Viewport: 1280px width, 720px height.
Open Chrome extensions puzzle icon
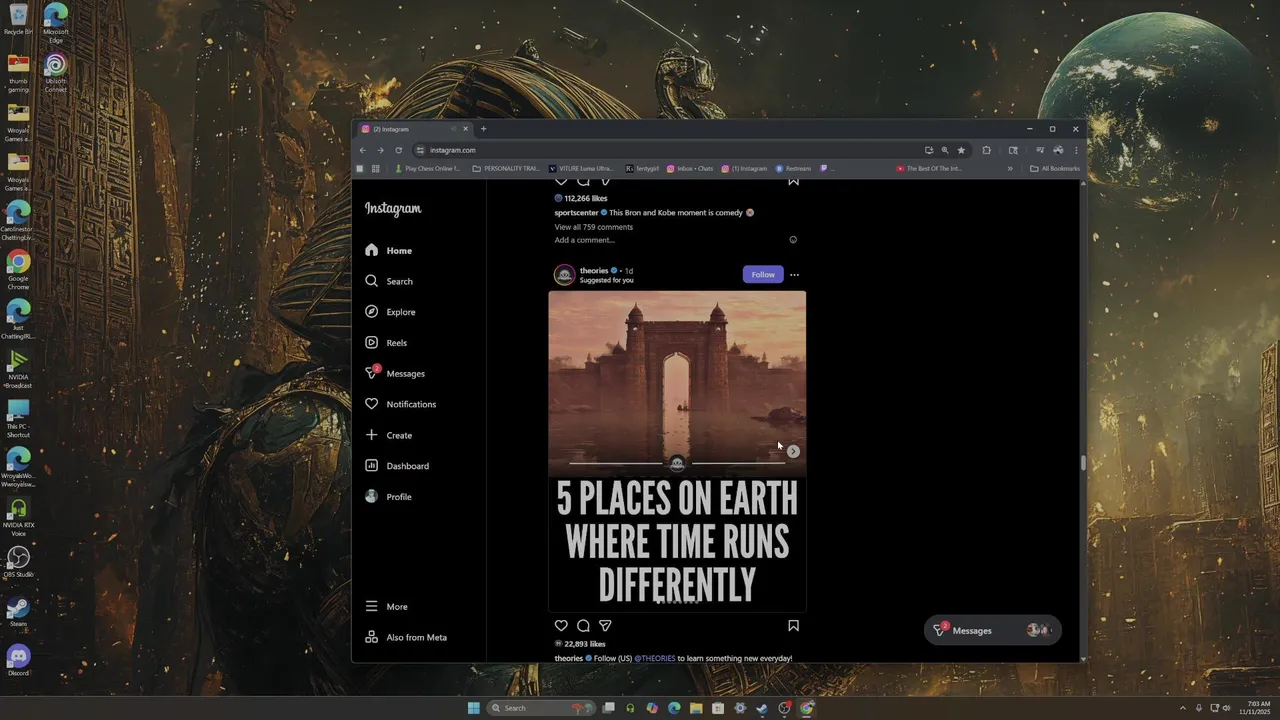tap(986, 150)
